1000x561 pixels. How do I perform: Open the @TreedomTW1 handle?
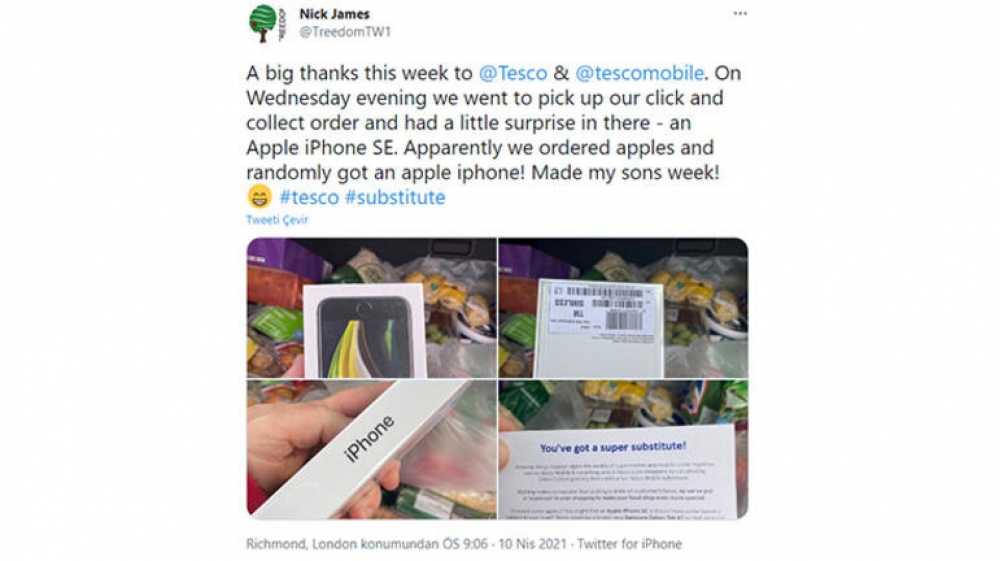344,32
